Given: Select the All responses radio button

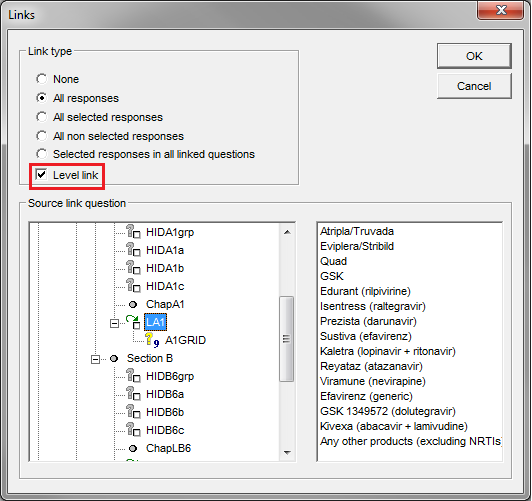Looking at the screenshot, I should click(42, 98).
